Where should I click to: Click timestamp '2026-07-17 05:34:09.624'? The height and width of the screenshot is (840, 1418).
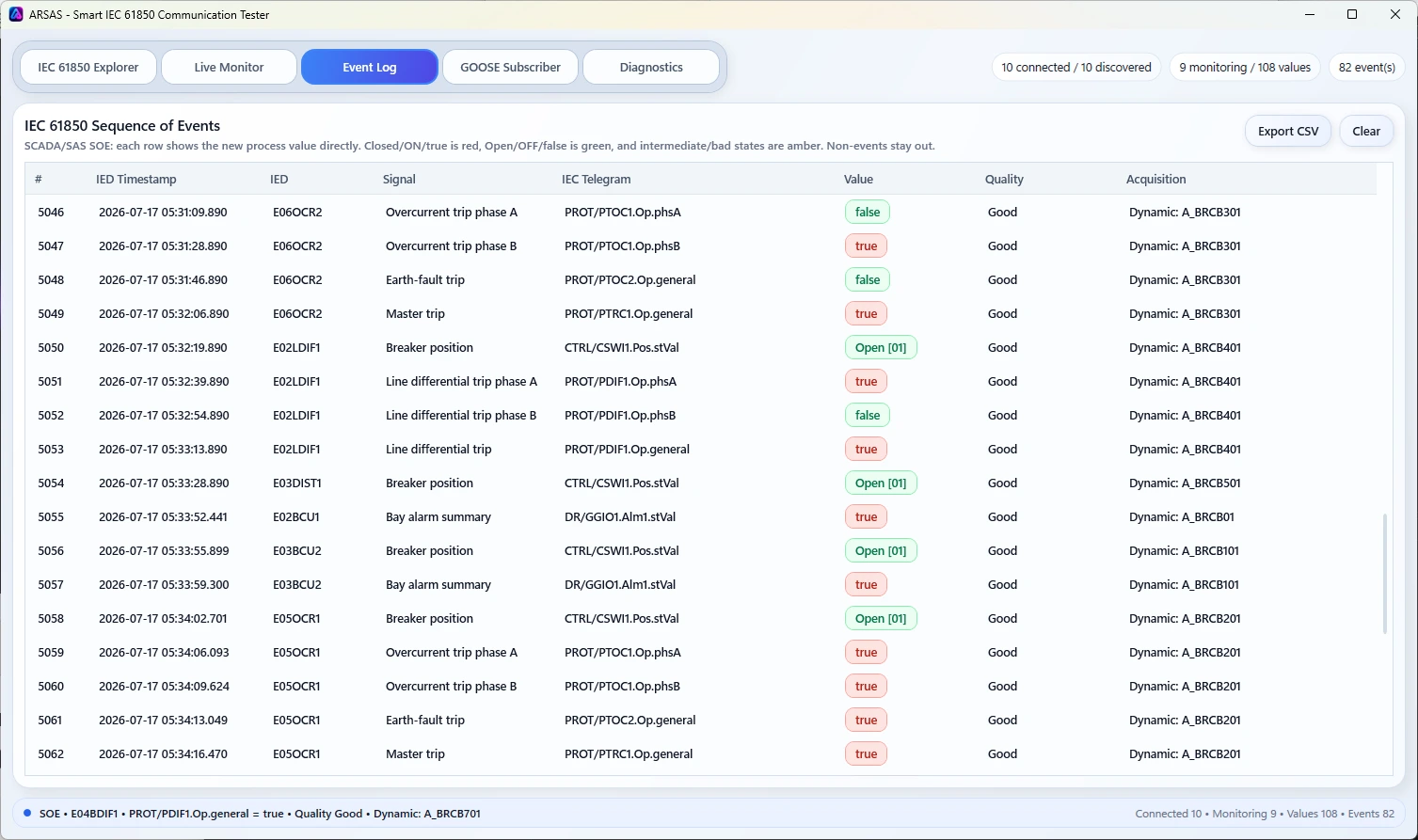coord(164,686)
